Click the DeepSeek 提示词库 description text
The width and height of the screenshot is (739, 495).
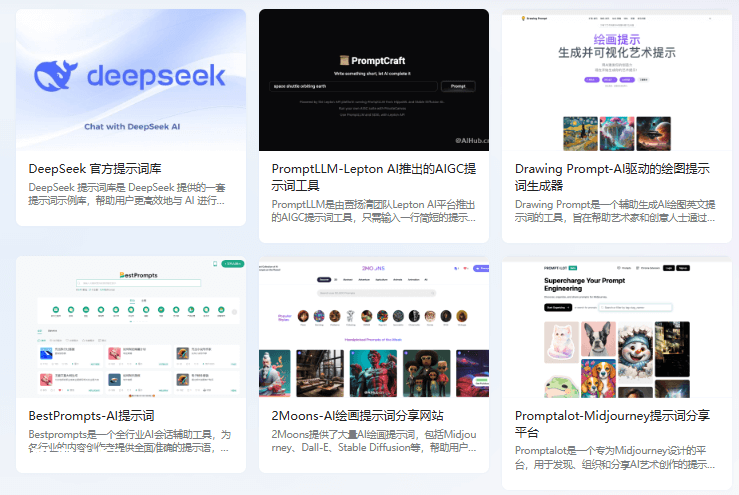[x=127, y=194]
